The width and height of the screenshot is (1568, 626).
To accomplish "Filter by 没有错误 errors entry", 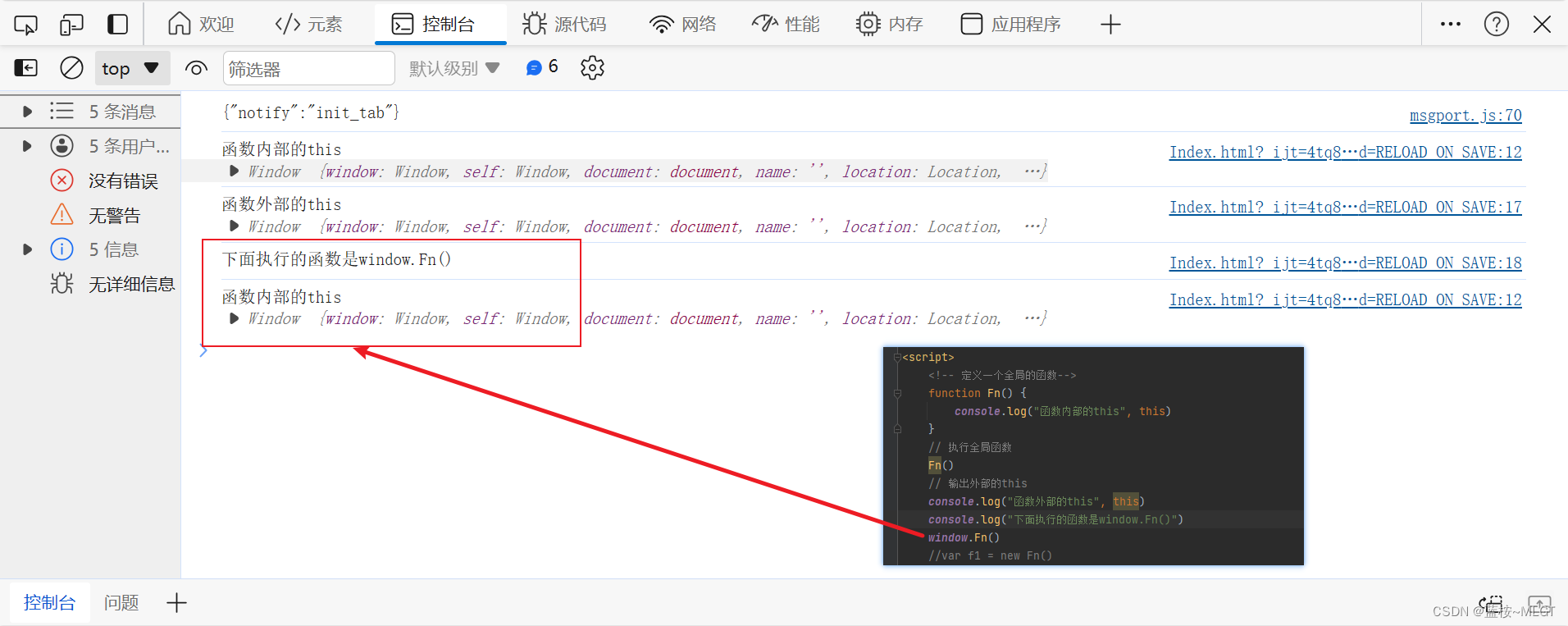I will click(x=90, y=180).
